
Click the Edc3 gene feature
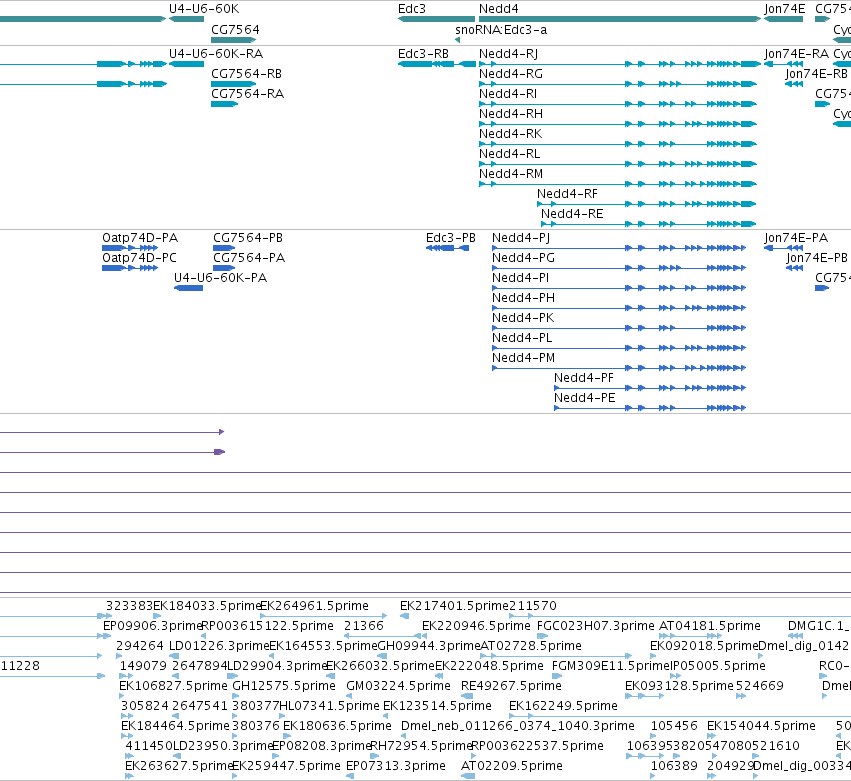pyautogui.click(x=436, y=19)
